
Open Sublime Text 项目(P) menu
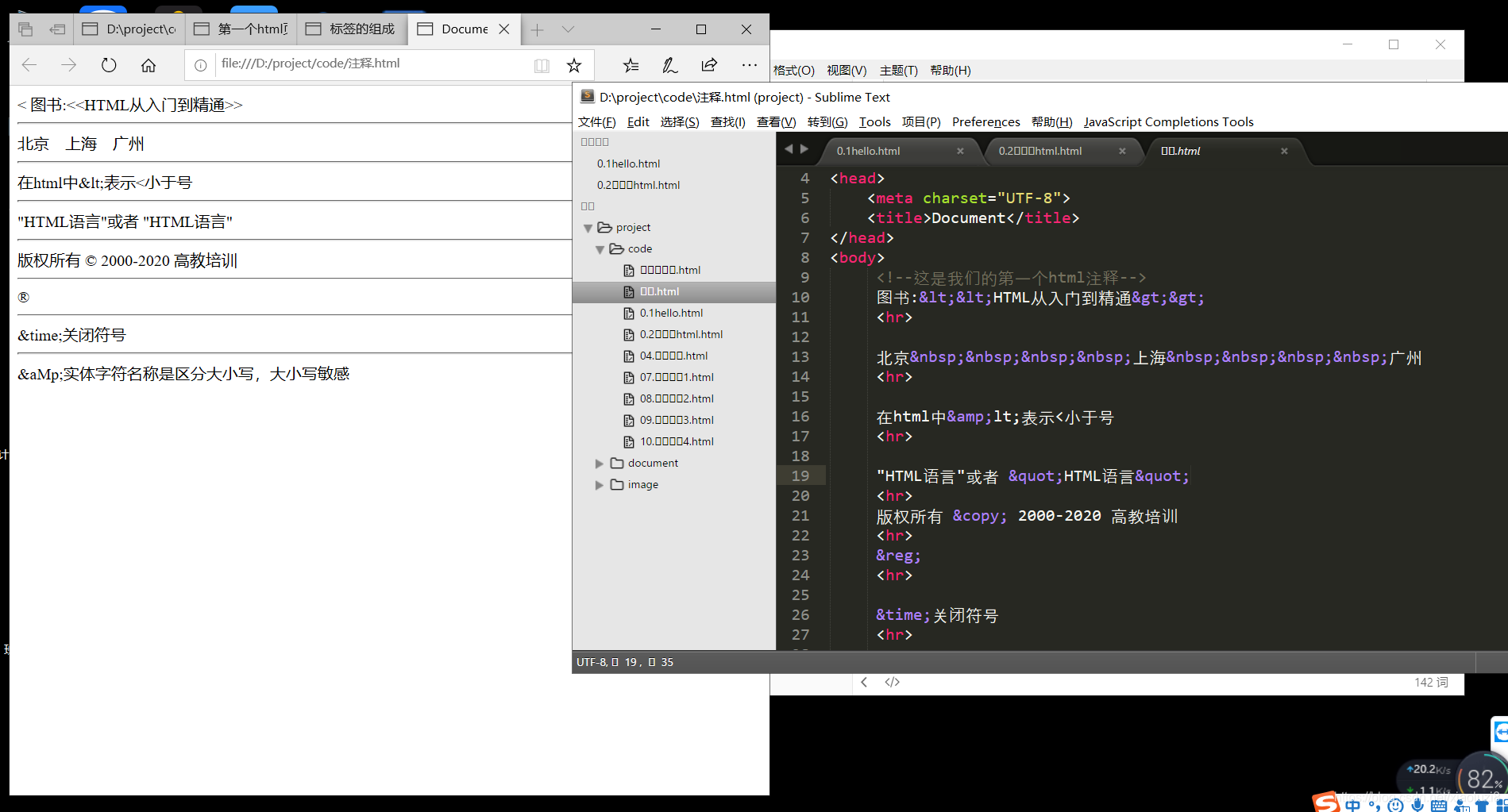(921, 121)
